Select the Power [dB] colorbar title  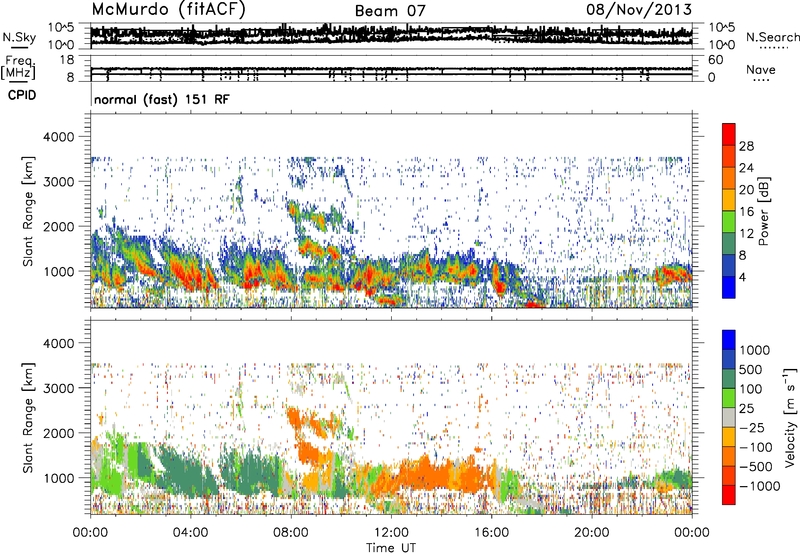click(763, 211)
